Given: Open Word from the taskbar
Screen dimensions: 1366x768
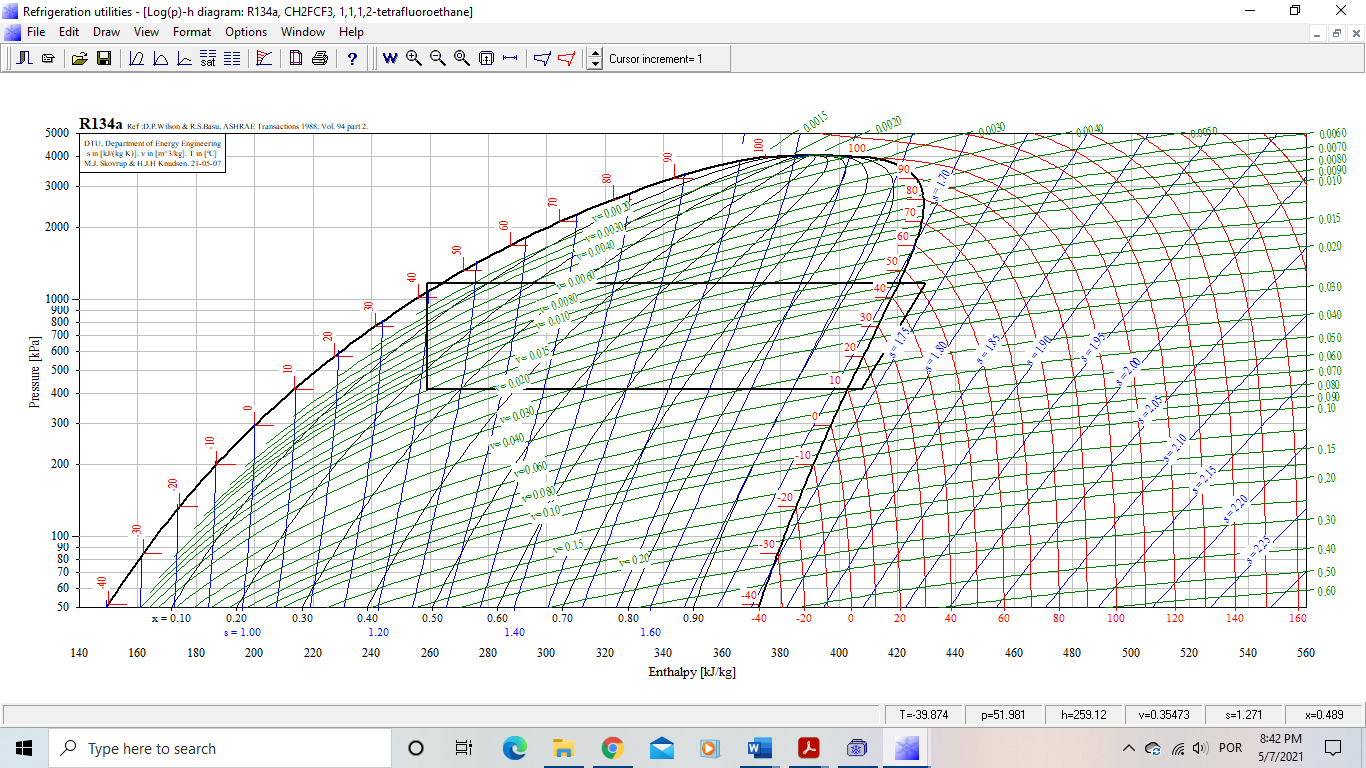Looking at the screenshot, I should tap(759, 748).
